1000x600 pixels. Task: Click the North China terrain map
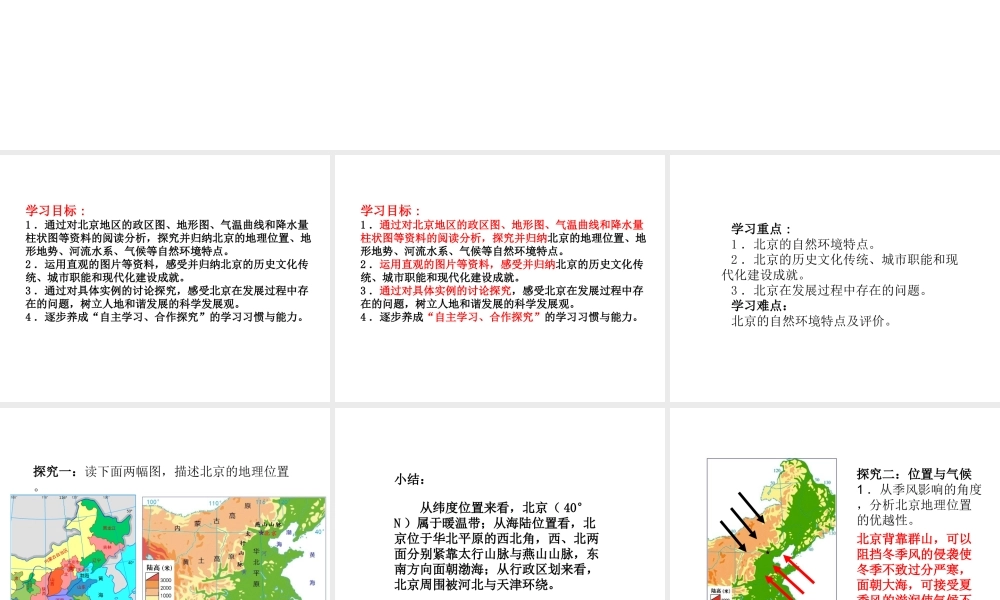(233, 548)
